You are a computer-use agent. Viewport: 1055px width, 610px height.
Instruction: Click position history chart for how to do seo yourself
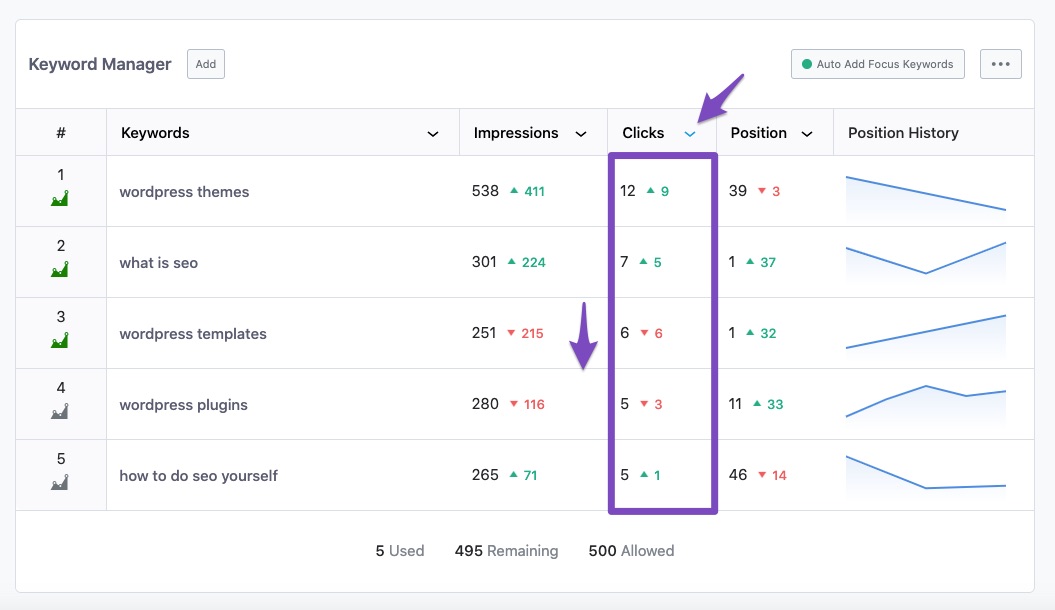926,475
